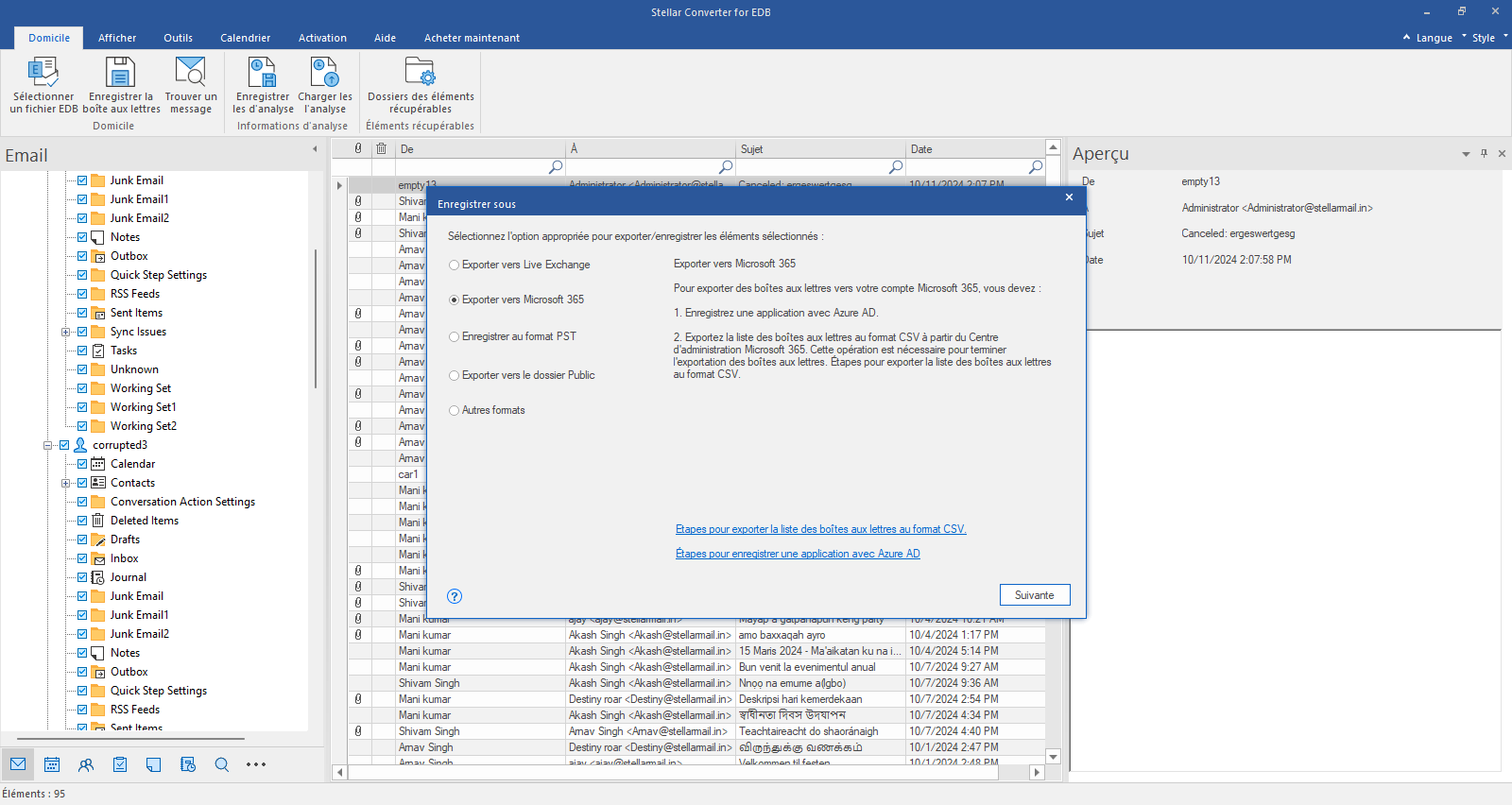Screen dimensions: 1512x805
Task: Open the Domicile ribbon tab
Action: click(x=49, y=38)
